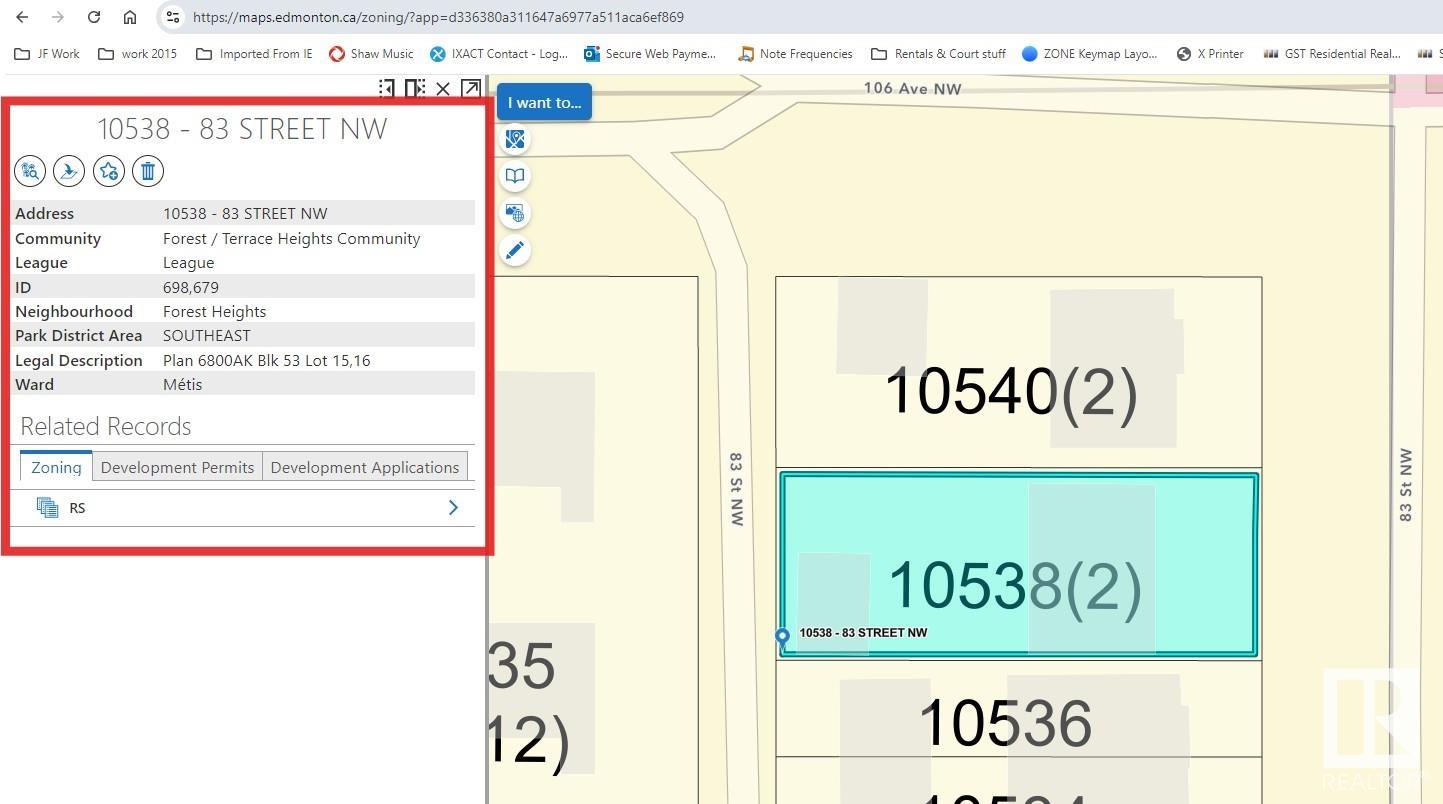Add this property to favourites with the star icon
The image size is (1443, 804).
pyautogui.click(x=109, y=171)
